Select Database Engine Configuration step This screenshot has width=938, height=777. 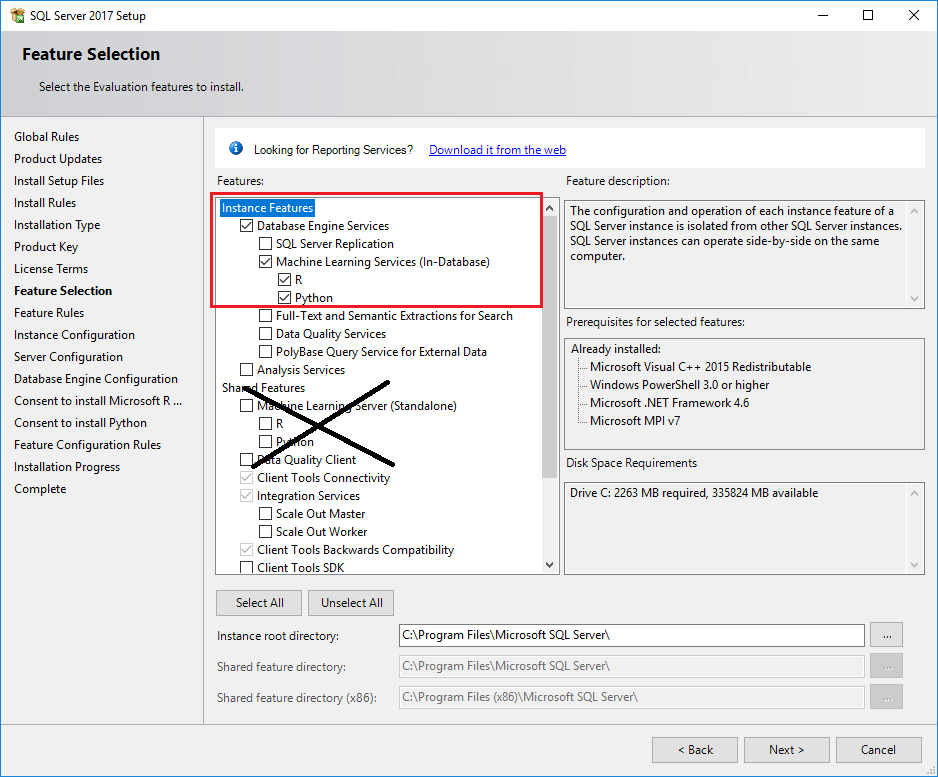point(96,378)
